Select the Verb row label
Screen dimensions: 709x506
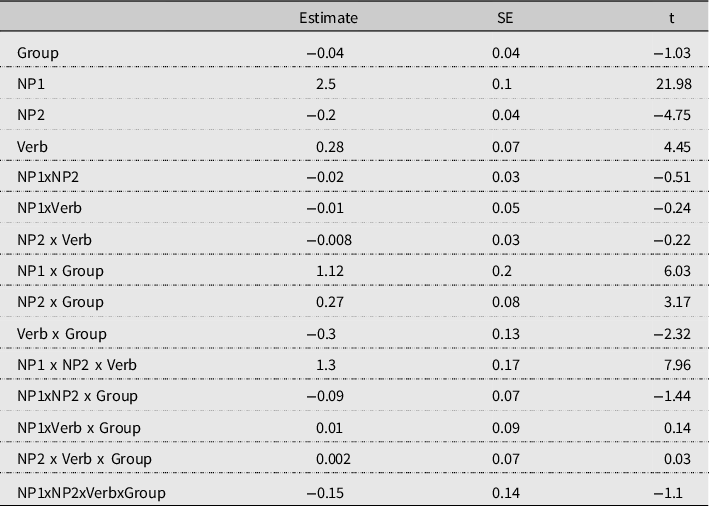(x=32, y=147)
